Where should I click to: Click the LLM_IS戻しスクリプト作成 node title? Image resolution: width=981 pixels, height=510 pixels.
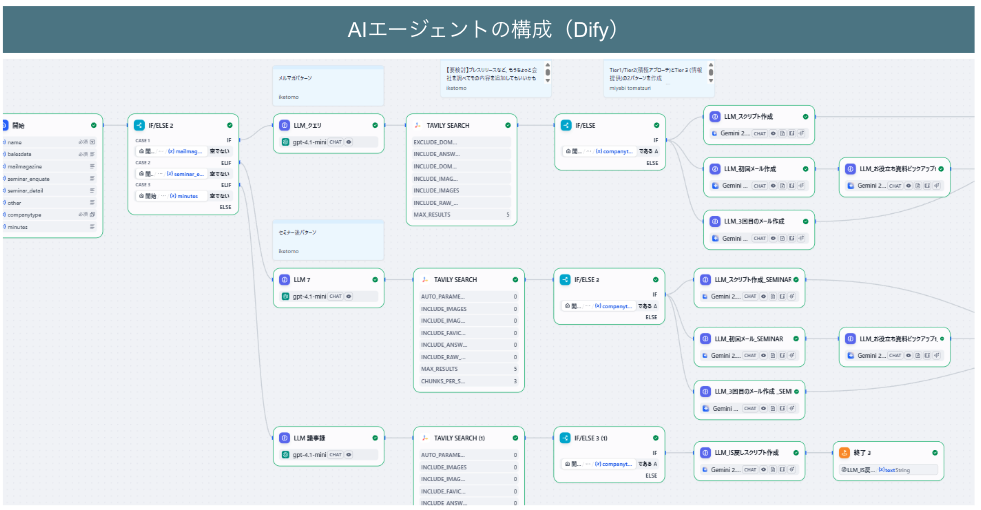pos(745,452)
